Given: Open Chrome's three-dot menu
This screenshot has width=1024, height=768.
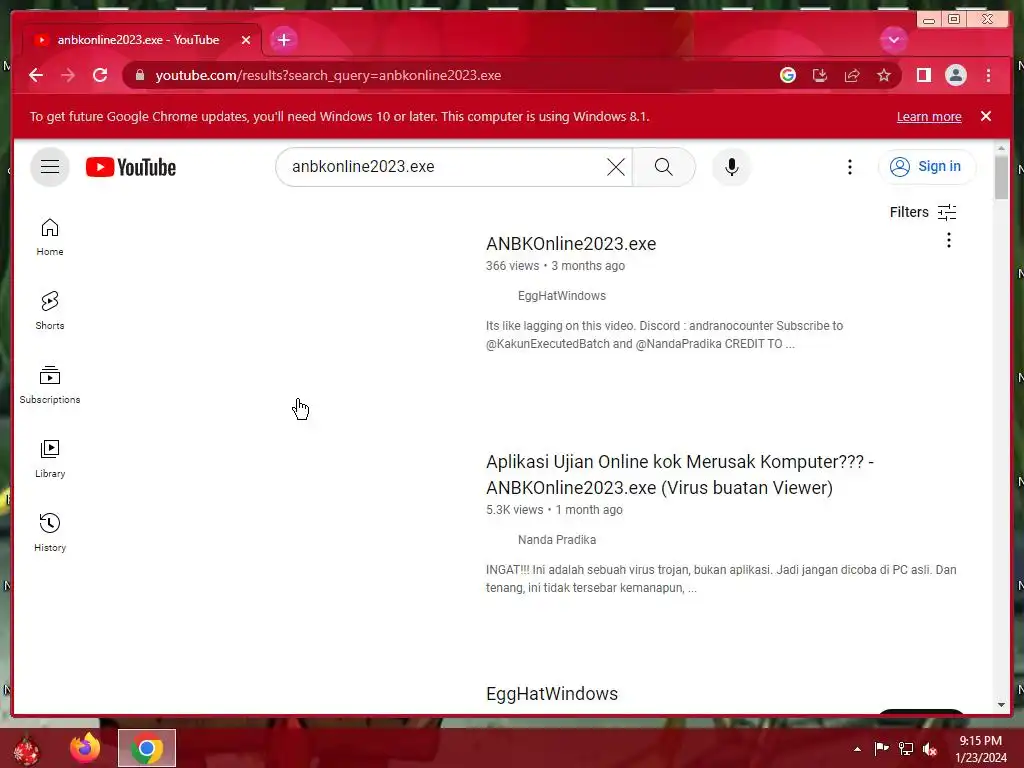Looking at the screenshot, I should [x=988, y=75].
